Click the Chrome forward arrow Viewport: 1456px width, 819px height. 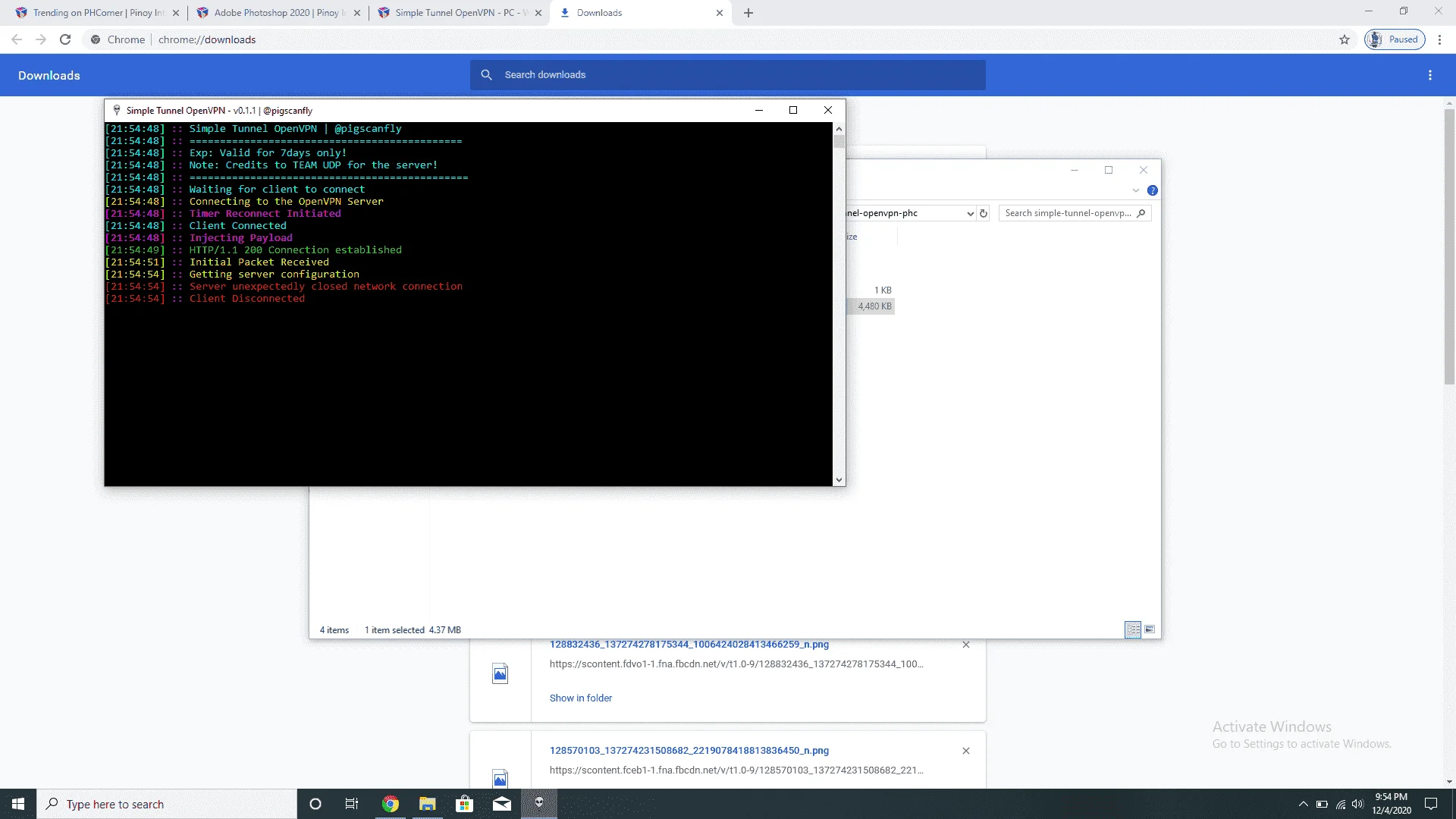coord(41,39)
